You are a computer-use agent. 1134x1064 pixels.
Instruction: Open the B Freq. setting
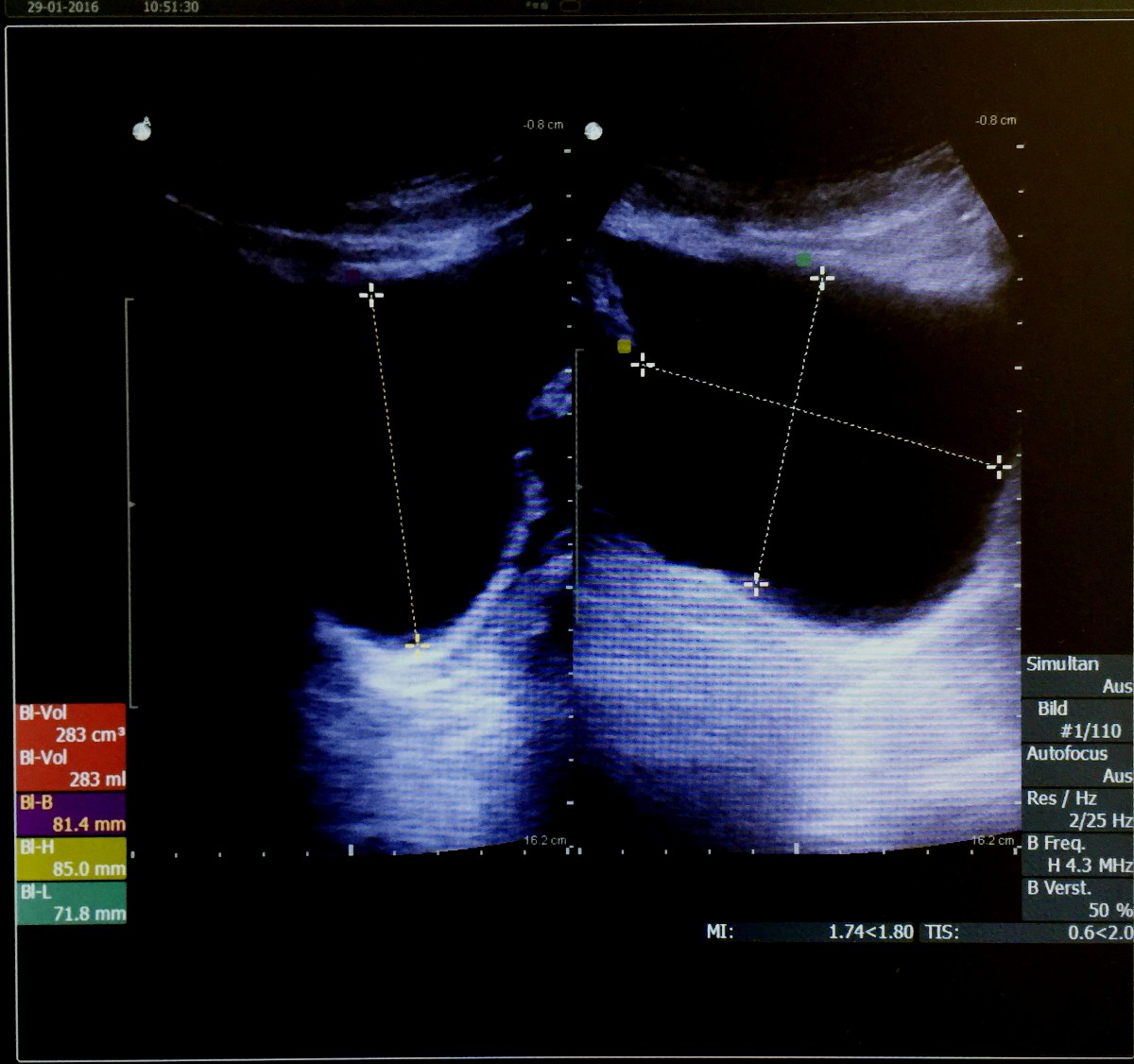point(1077,853)
